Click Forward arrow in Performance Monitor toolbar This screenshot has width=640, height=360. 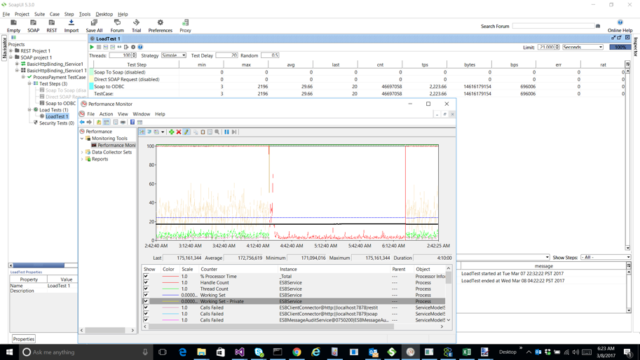(x=89, y=122)
